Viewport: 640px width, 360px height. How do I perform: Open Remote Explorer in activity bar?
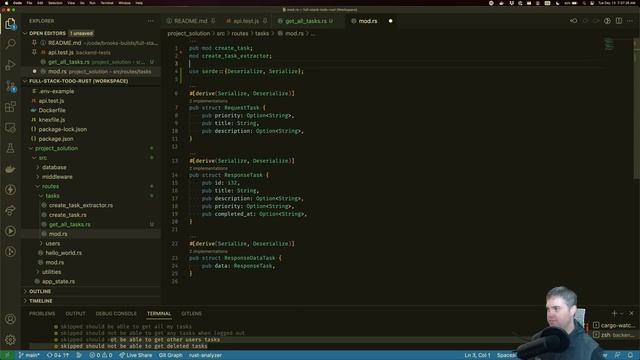[x=10, y=127]
